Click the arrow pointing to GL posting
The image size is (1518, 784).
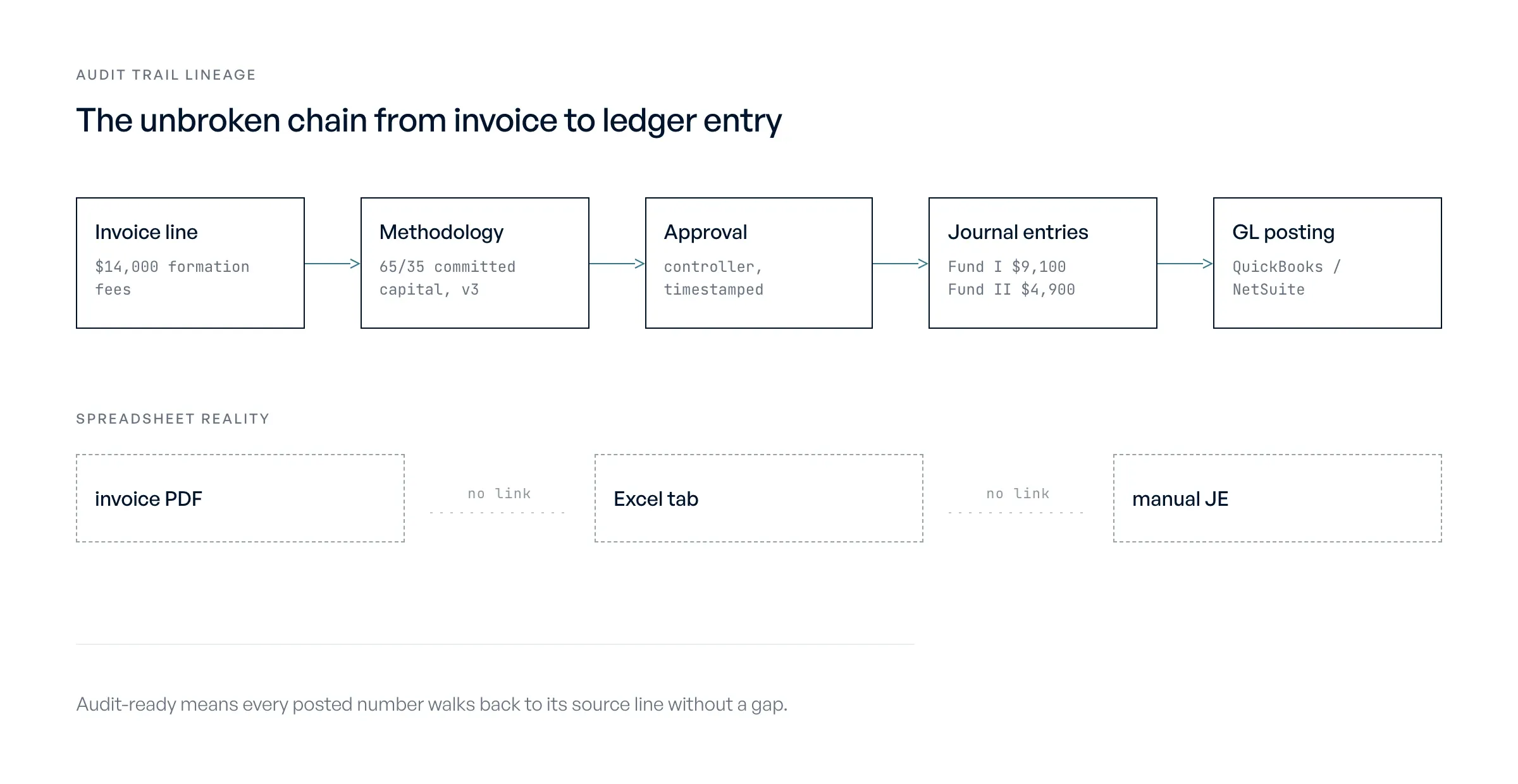coord(1185,264)
